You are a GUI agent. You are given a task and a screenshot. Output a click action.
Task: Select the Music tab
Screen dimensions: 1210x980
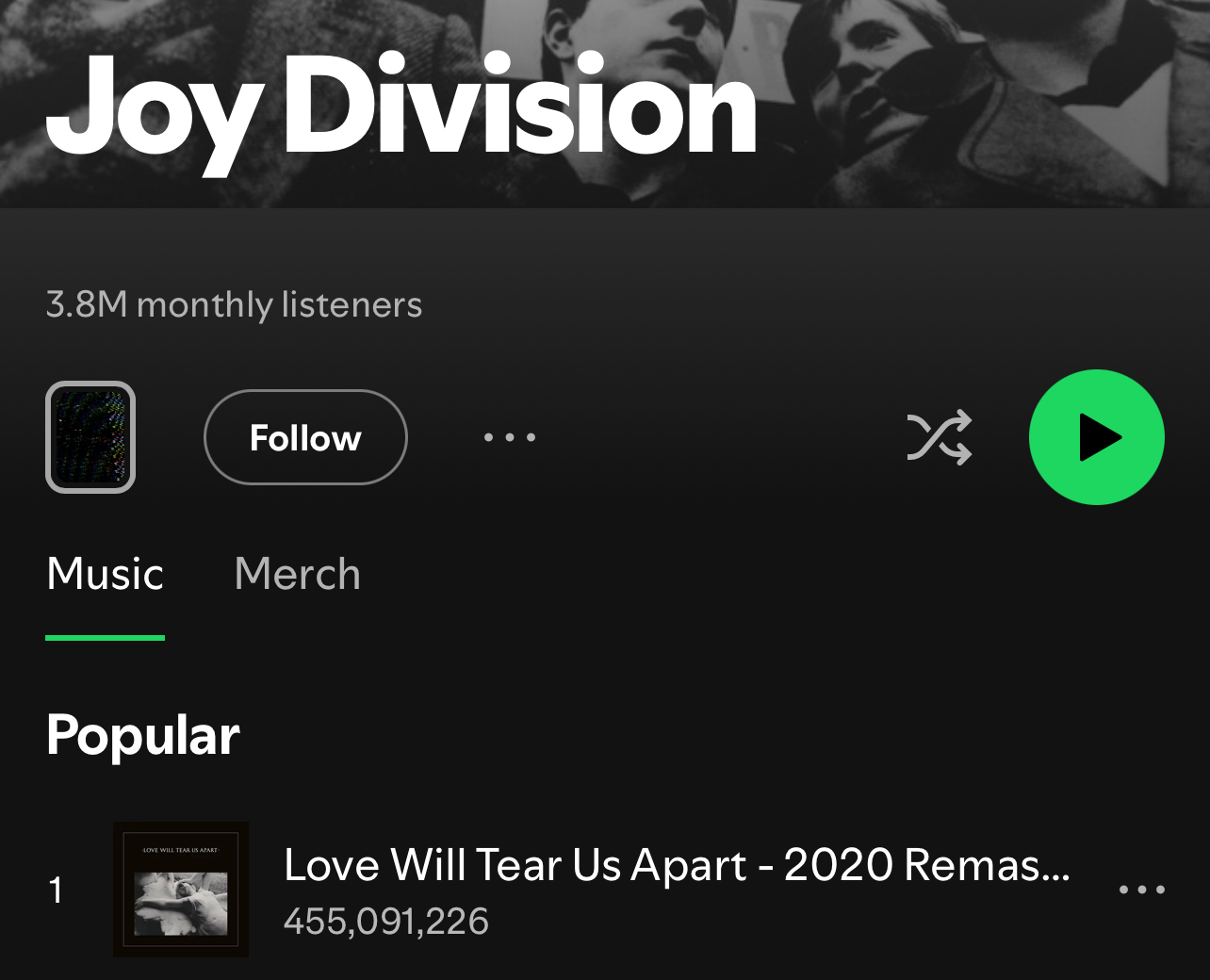click(106, 573)
